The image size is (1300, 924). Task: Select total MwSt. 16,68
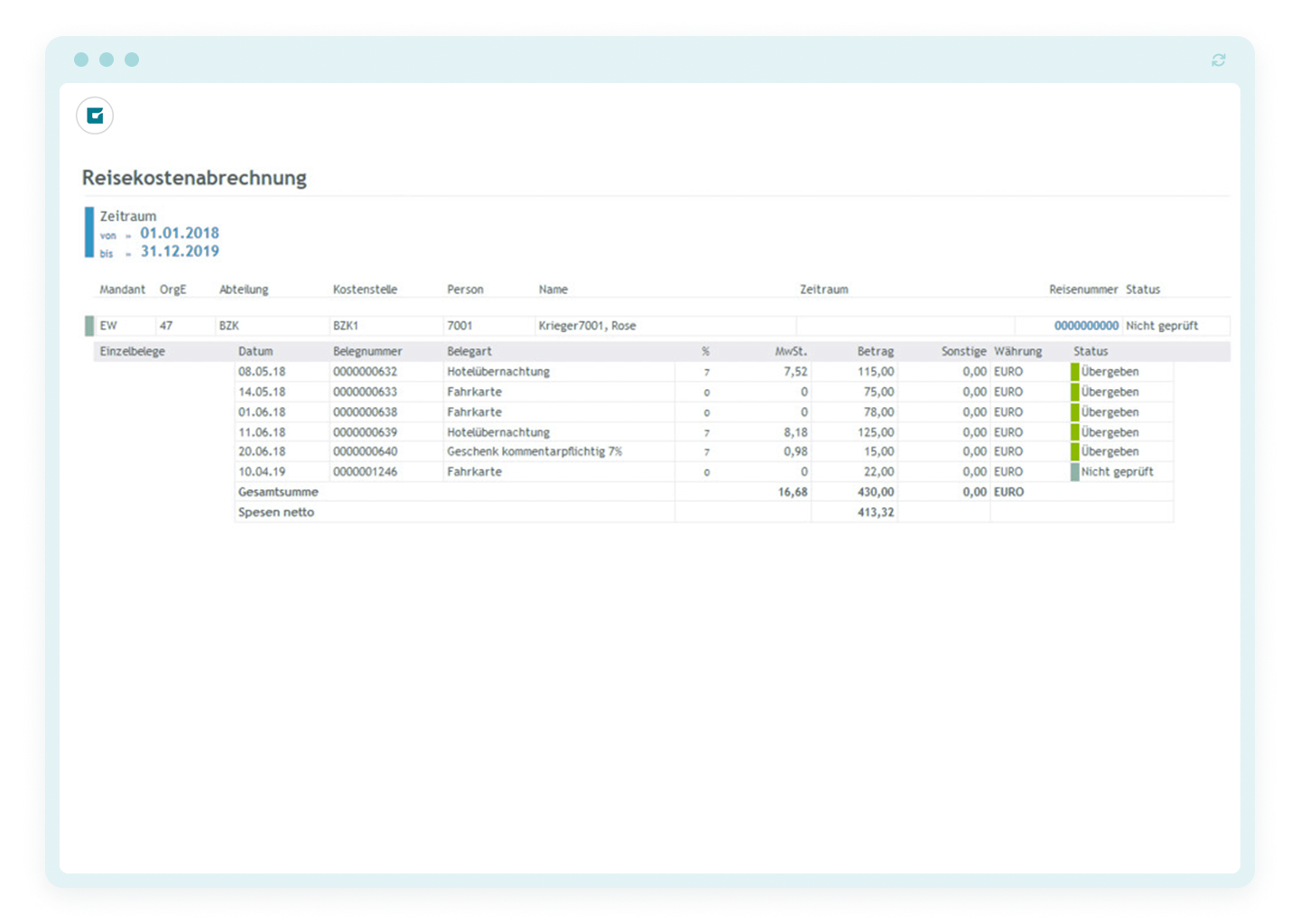click(x=793, y=492)
